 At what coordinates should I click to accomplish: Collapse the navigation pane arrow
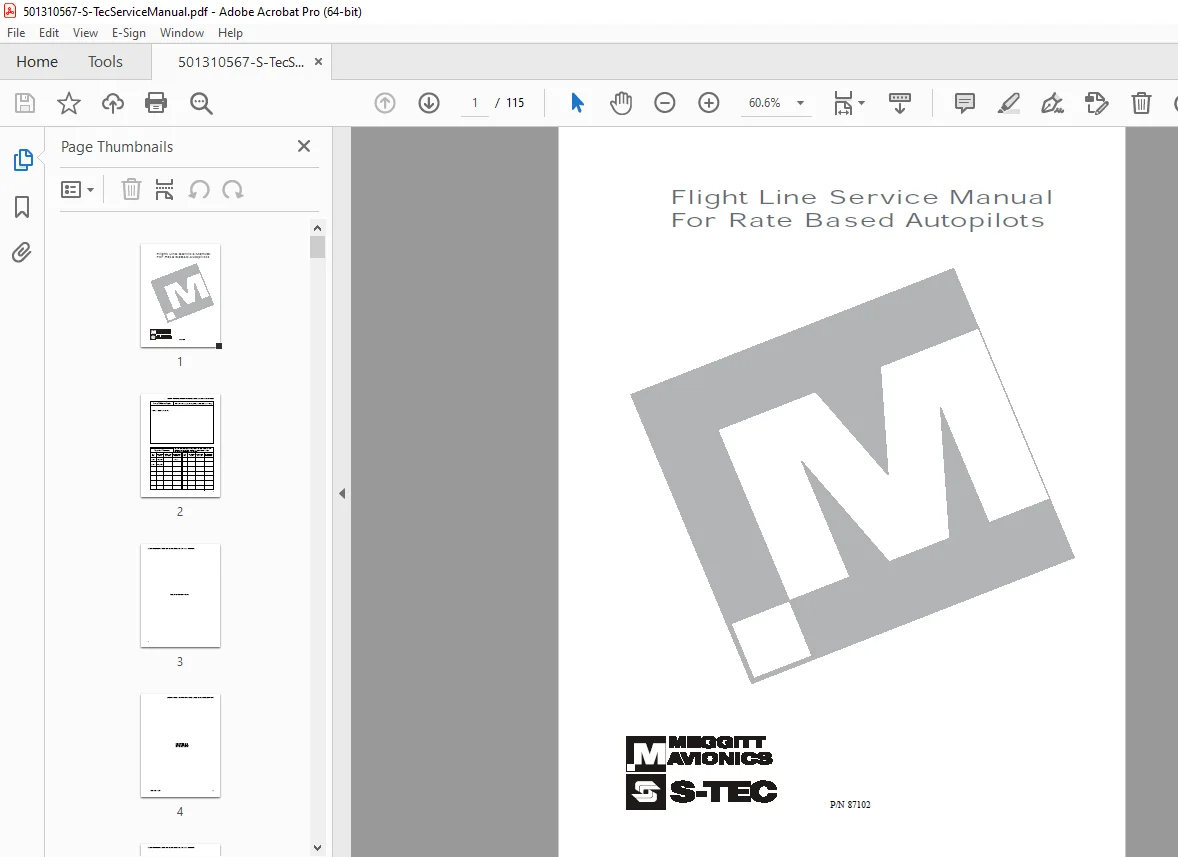tap(342, 493)
